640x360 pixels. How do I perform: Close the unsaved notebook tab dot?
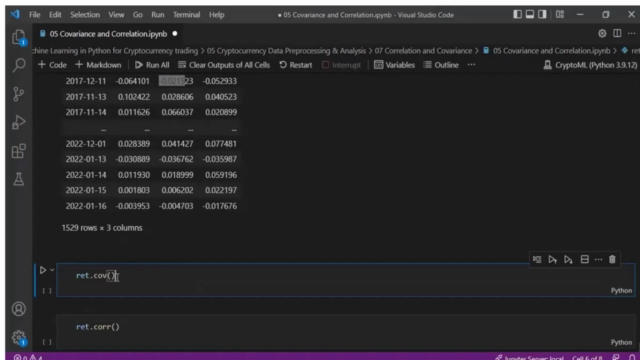point(175,33)
